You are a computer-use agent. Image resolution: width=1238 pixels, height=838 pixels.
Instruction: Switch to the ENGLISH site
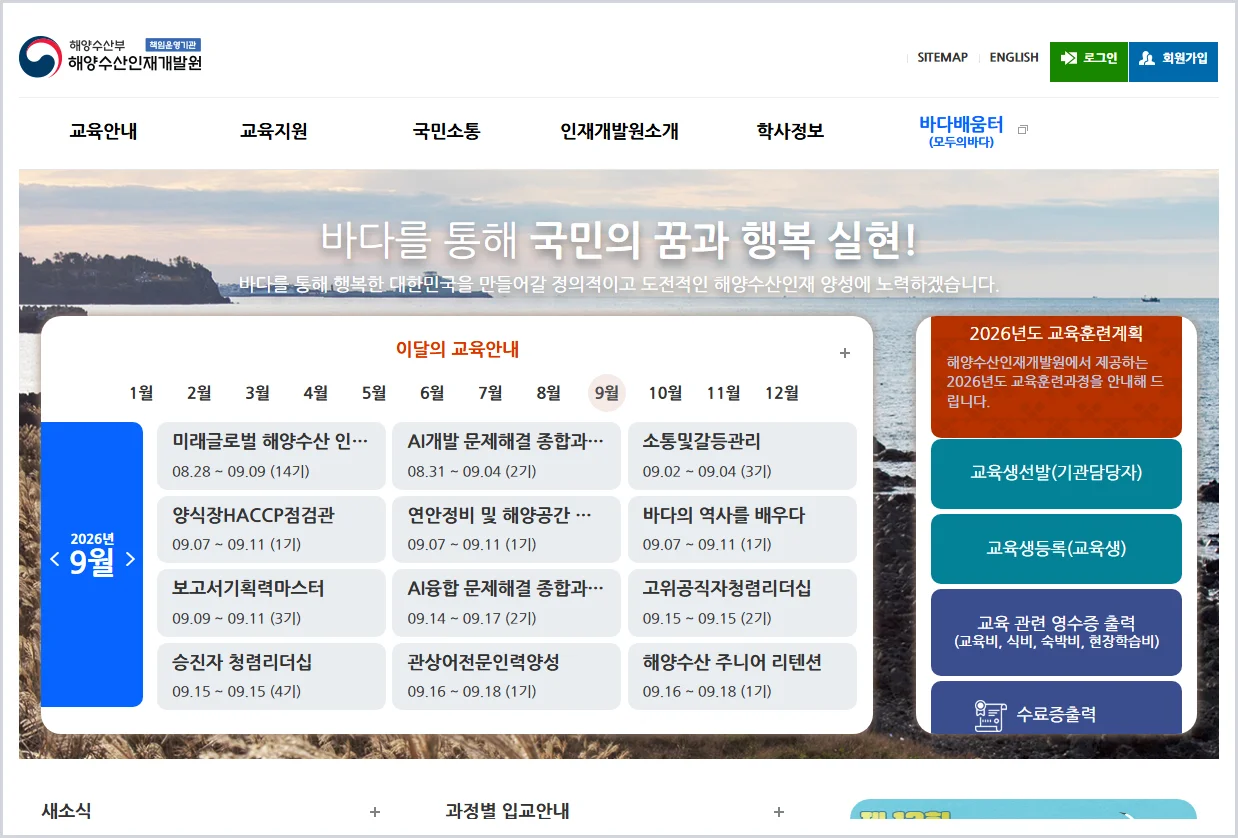pyautogui.click(x=1014, y=57)
